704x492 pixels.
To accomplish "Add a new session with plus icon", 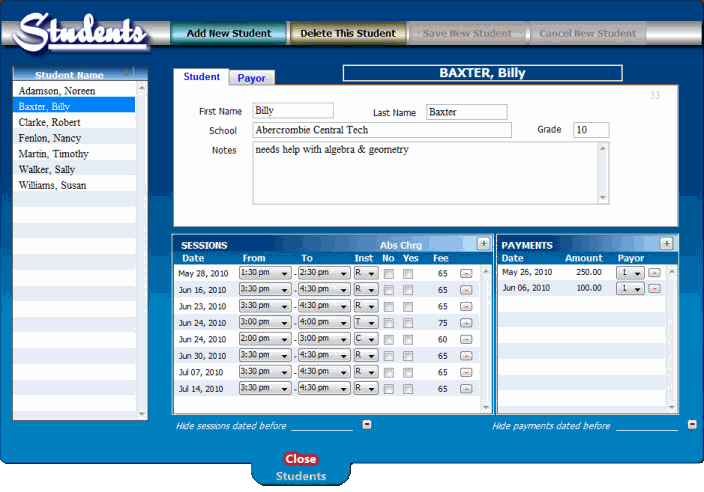I will coord(483,243).
